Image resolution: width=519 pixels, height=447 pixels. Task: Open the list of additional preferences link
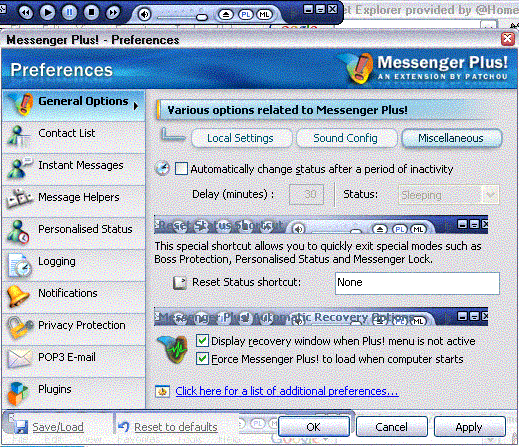tap(287, 391)
